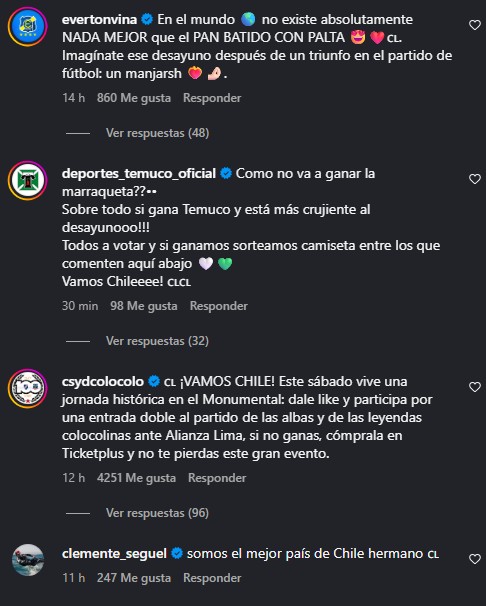Screen dimensions: 486x606
Task: Expand Ver respuestas (96) replies
Action: pos(157,513)
